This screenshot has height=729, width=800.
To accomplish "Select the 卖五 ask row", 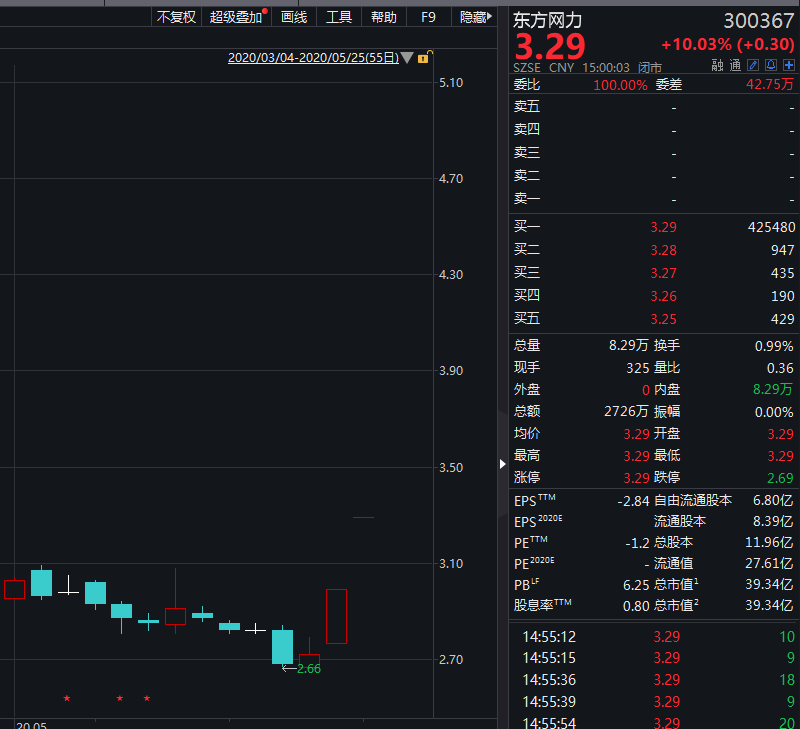I will tap(654, 107).
